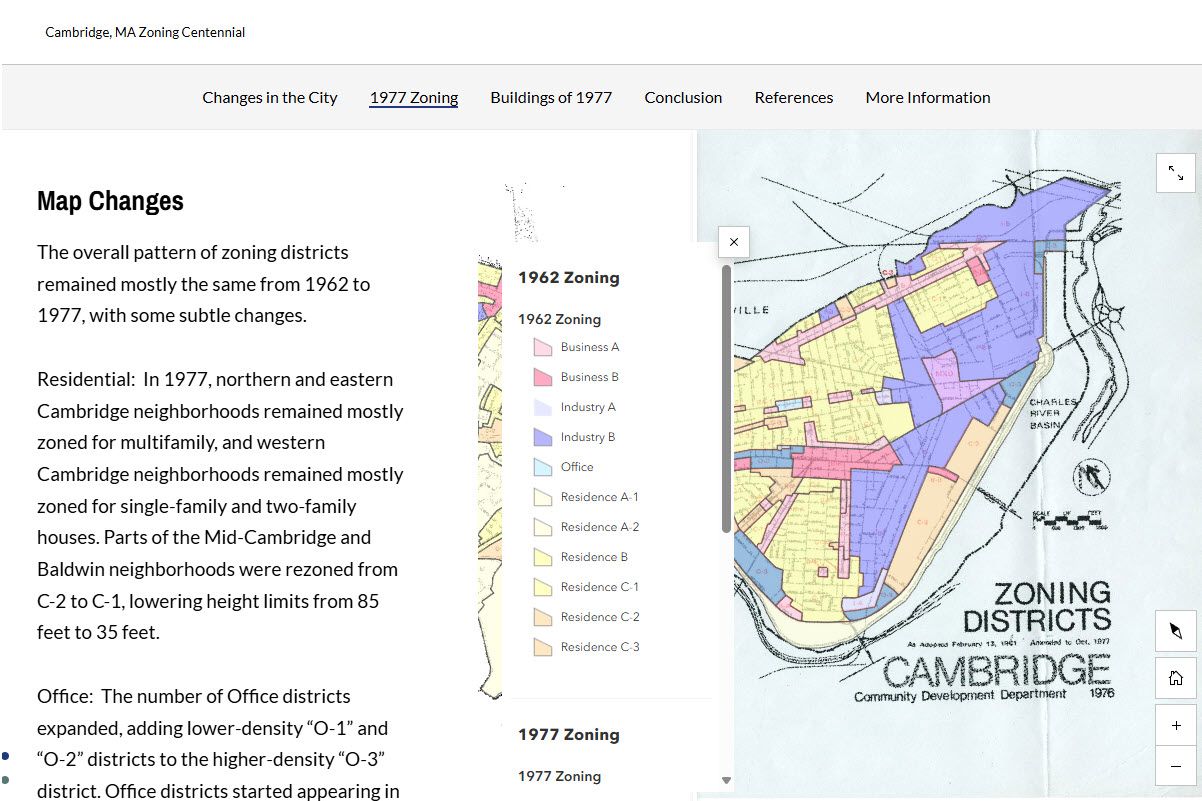This screenshot has height=801, width=1202.
Task: Click the Business A color swatch
Action: tap(543, 348)
